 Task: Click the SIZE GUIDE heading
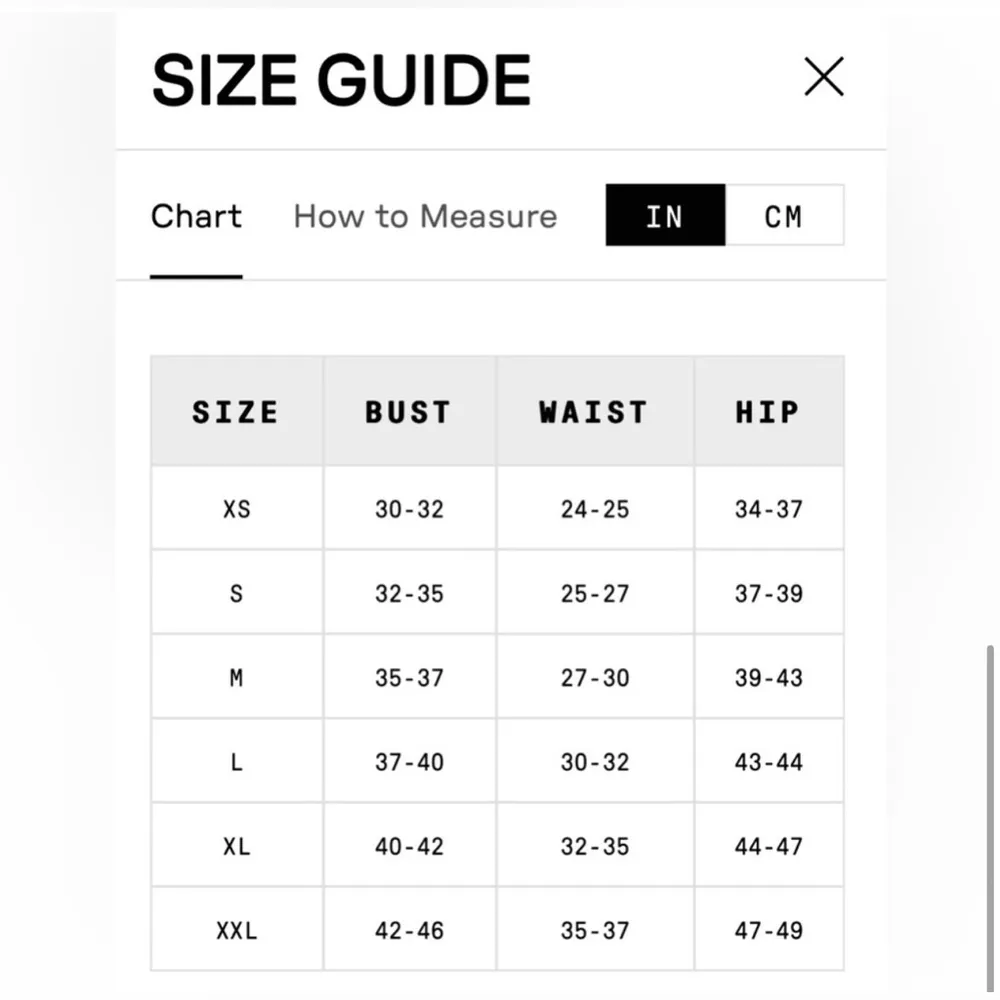point(341,80)
